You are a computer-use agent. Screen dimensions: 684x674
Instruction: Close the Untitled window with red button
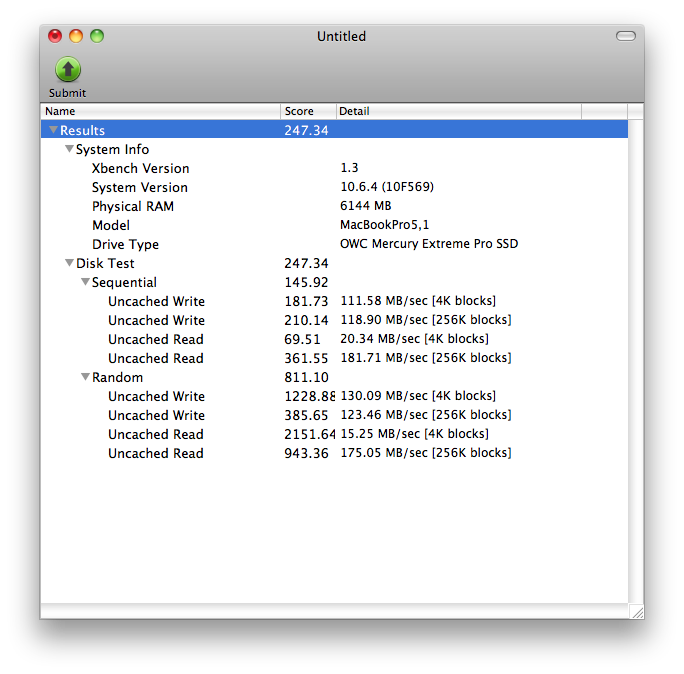[x=55, y=36]
